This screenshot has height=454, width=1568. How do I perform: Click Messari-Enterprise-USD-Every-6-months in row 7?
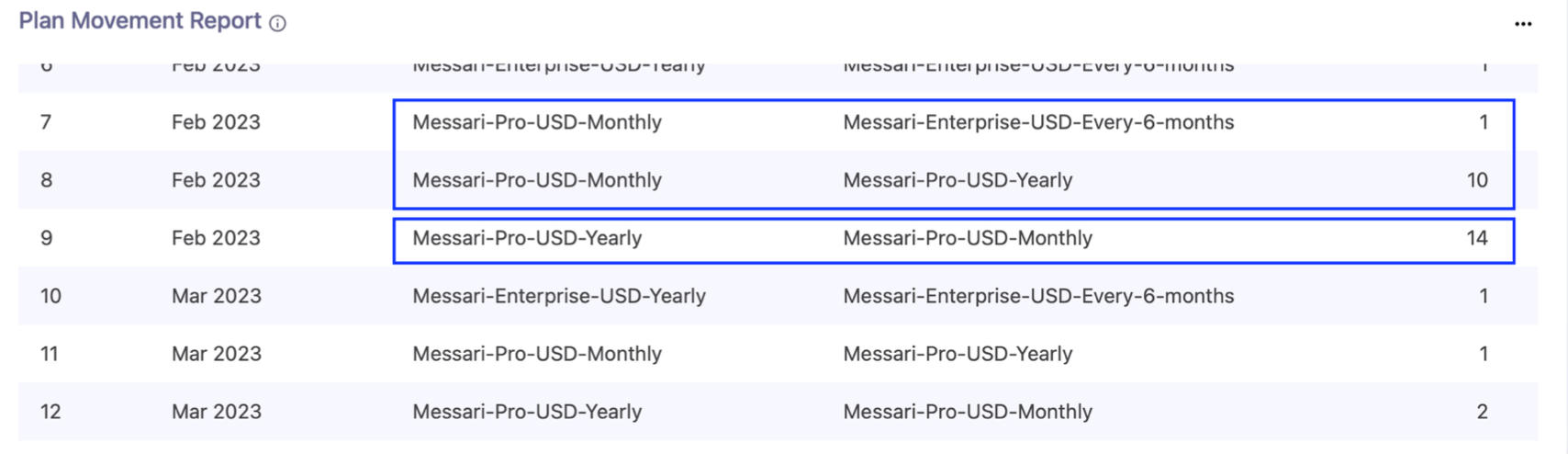[x=1038, y=122]
